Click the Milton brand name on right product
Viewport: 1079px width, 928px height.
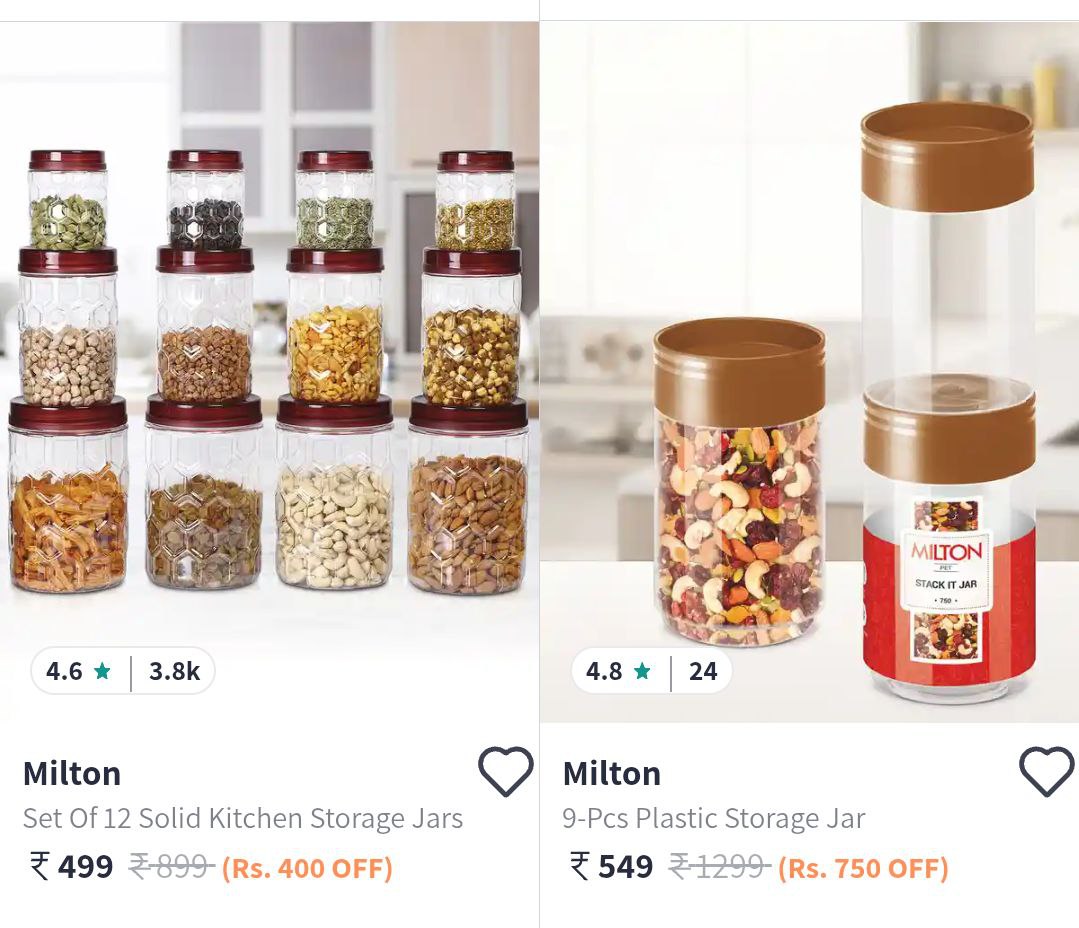[612, 773]
